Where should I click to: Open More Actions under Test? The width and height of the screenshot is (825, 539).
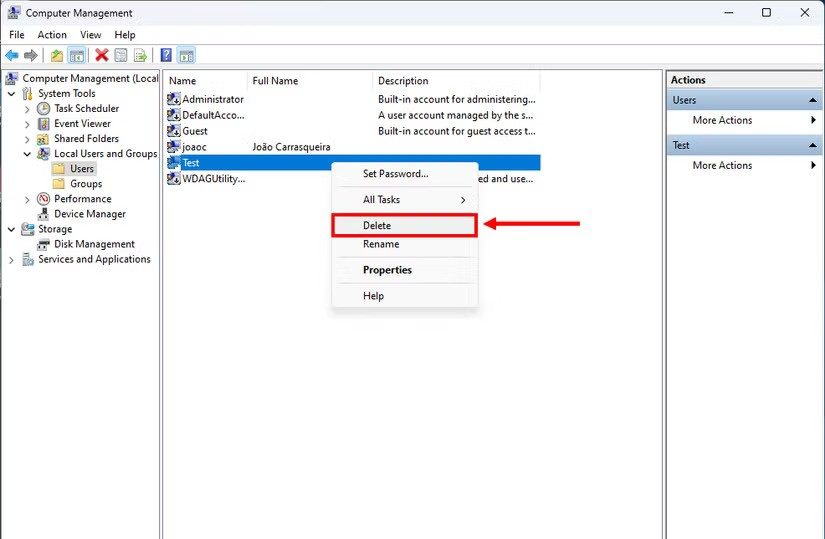[744, 165]
